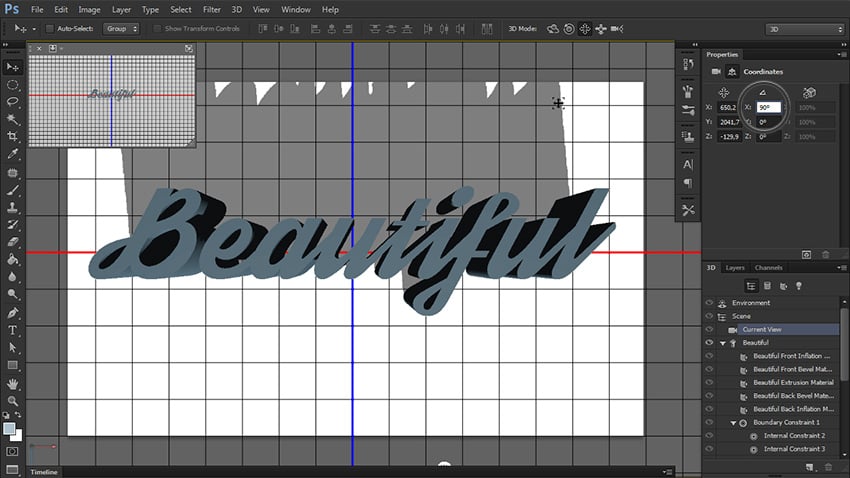Filter the 3D panel by materials
The width and height of the screenshot is (850, 478).
783,286
